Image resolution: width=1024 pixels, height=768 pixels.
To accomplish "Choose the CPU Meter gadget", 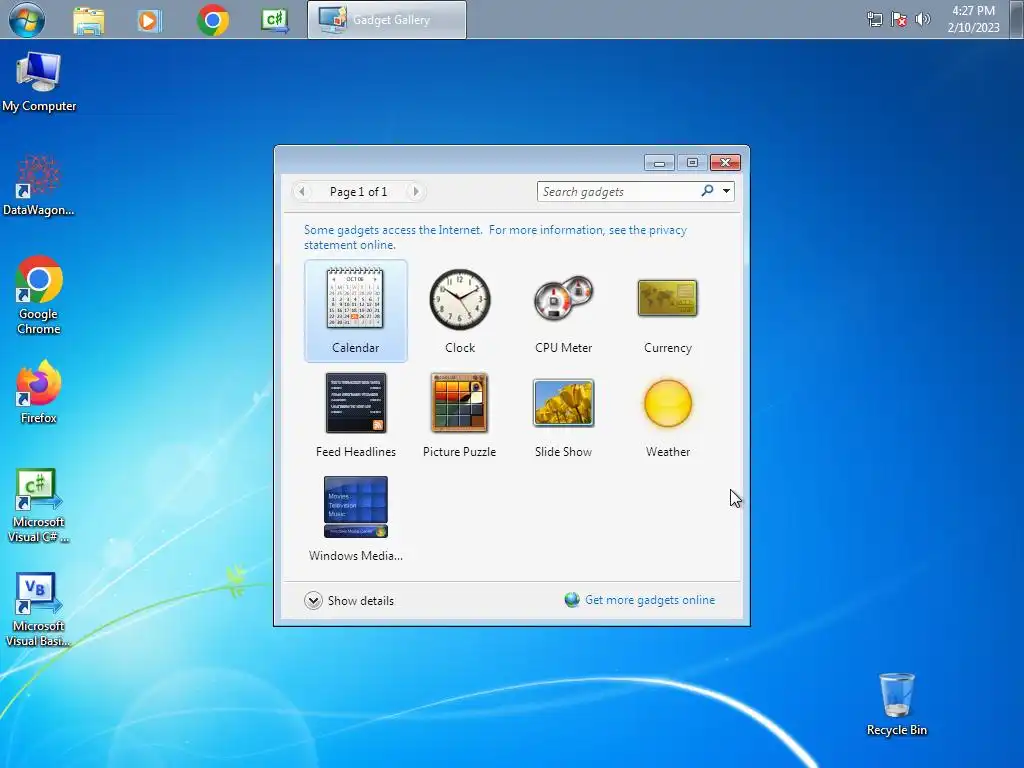I will tap(564, 310).
